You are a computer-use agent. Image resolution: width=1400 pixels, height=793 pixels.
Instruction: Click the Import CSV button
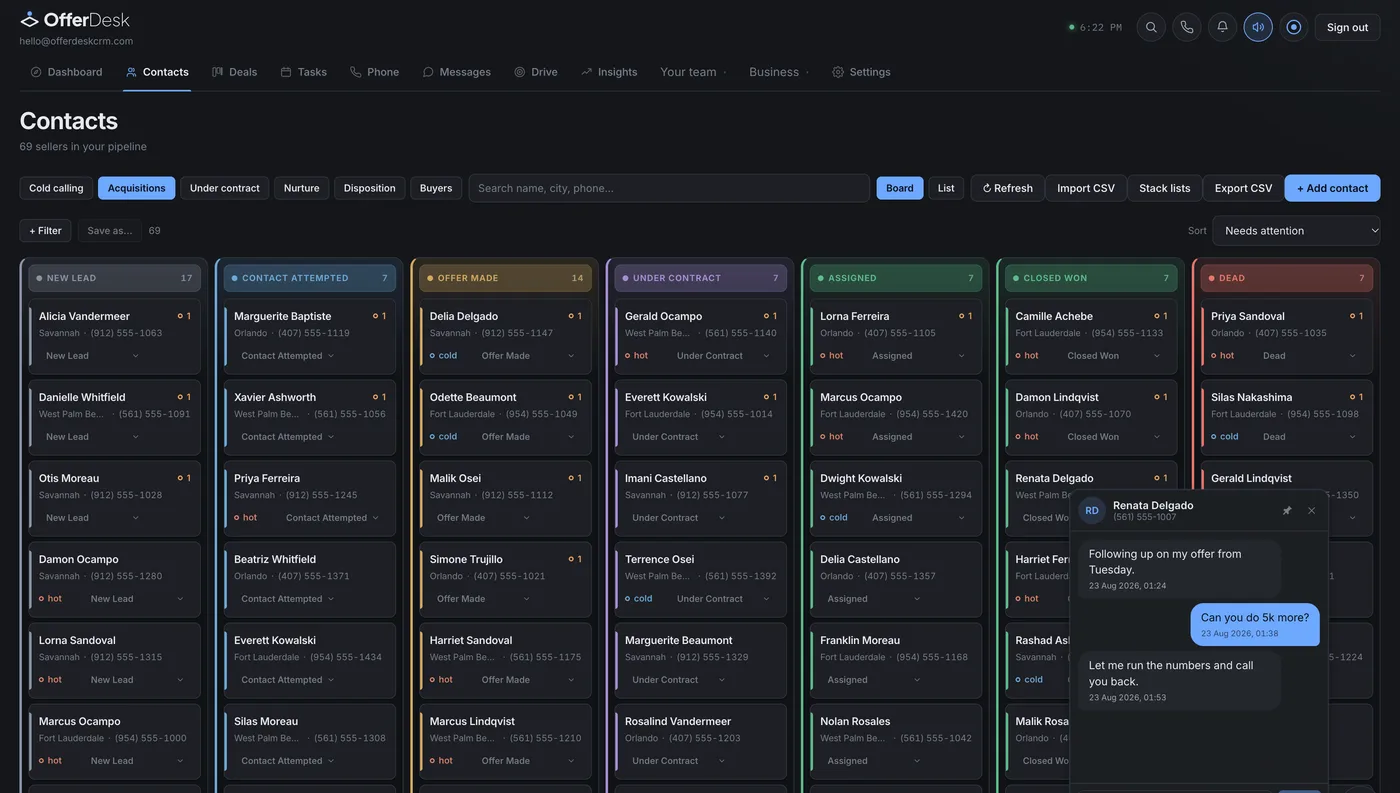click(x=1086, y=188)
